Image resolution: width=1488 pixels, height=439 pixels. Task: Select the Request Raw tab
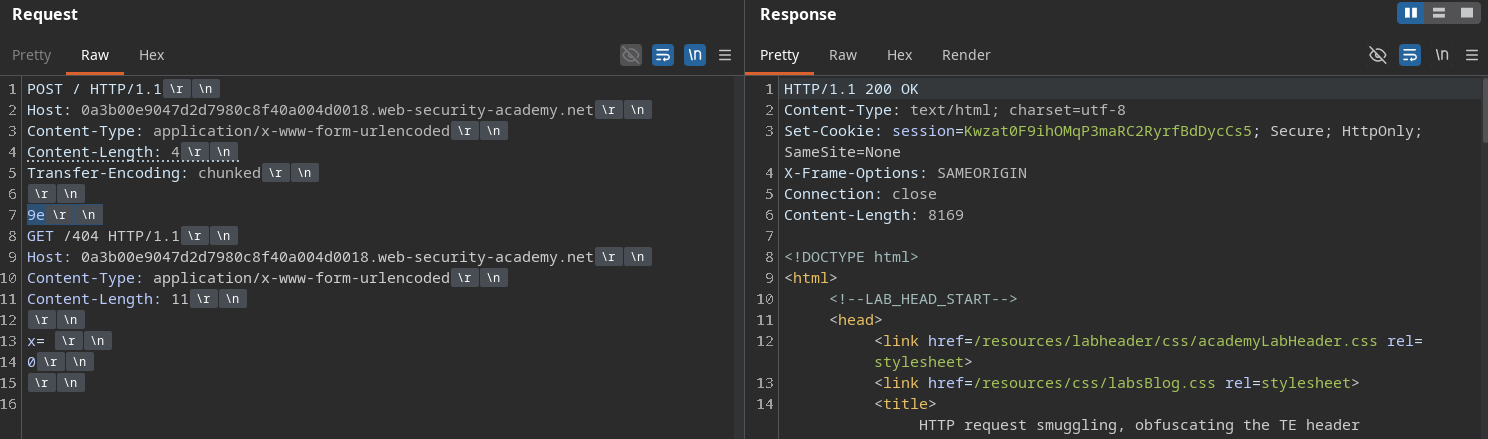pyautogui.click(x=95, y=55)
